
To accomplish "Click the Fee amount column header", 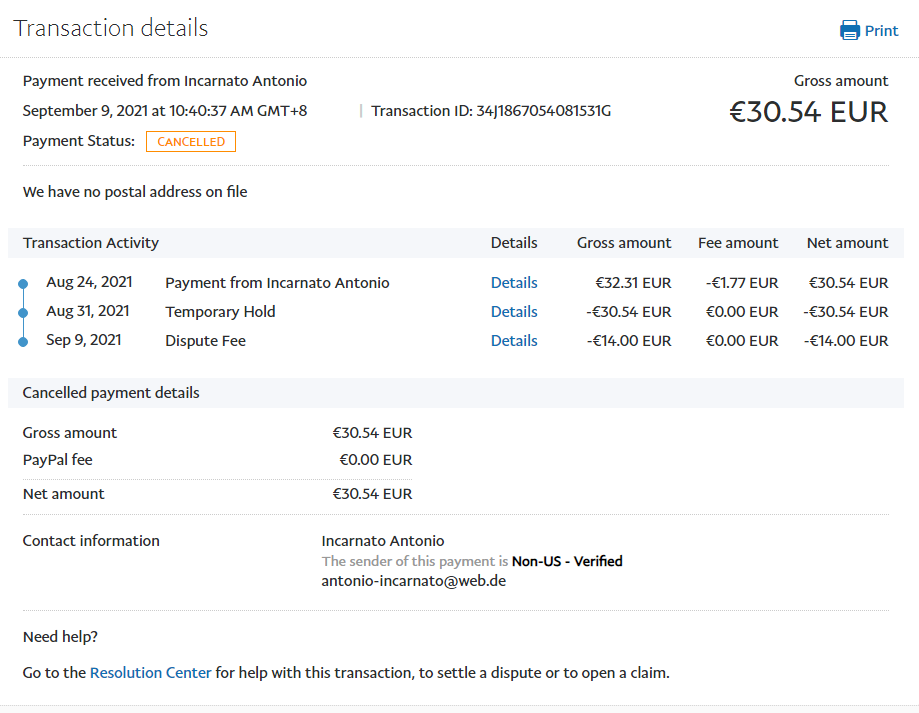I will (x=737, y=243).
